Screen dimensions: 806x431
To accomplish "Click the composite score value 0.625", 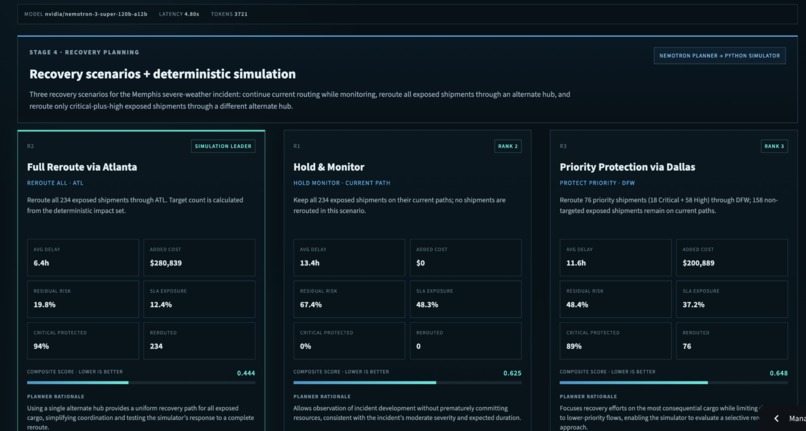I will 512,373.
